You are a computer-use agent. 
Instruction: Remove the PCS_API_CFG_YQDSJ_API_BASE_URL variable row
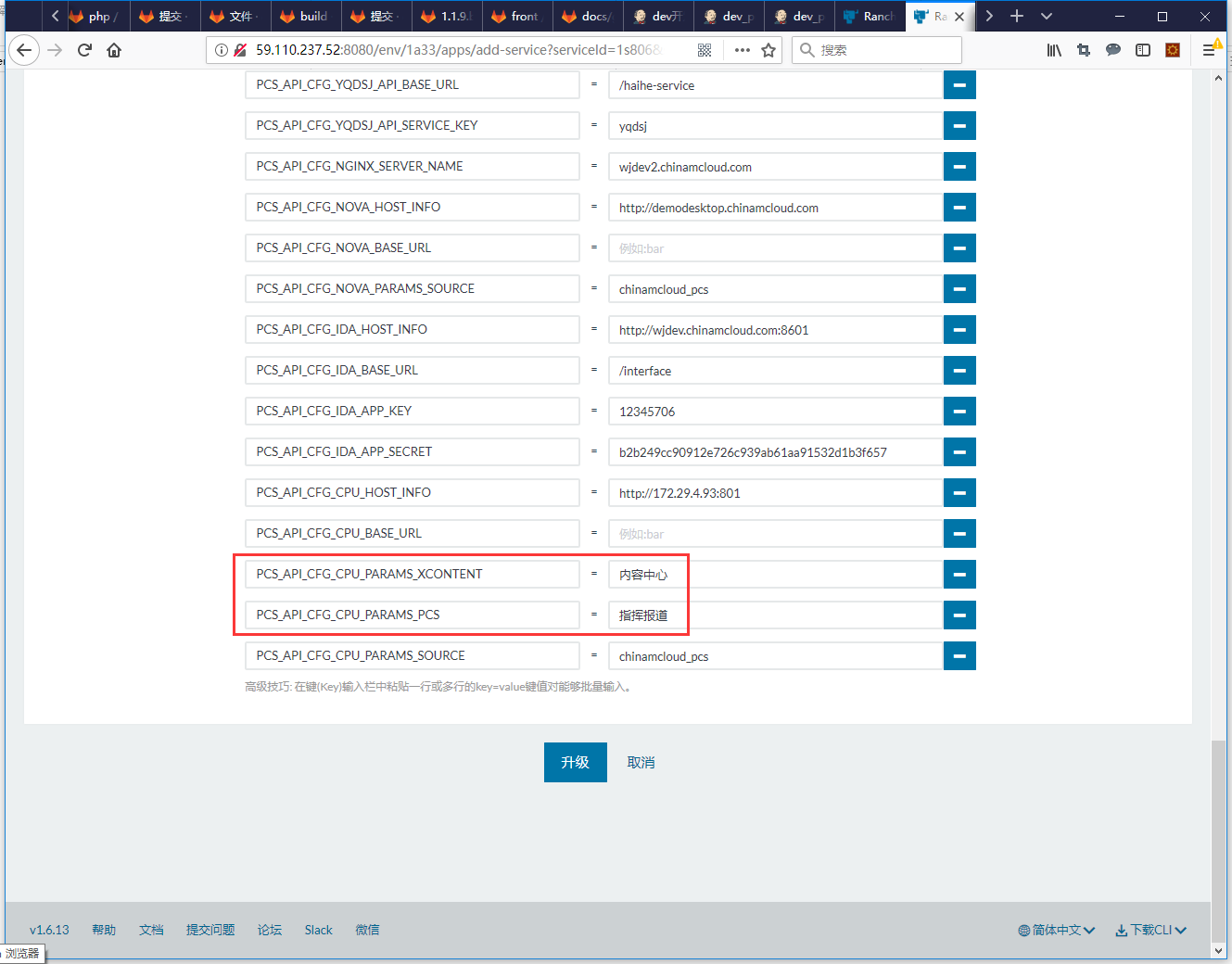[x=959, y=85]
